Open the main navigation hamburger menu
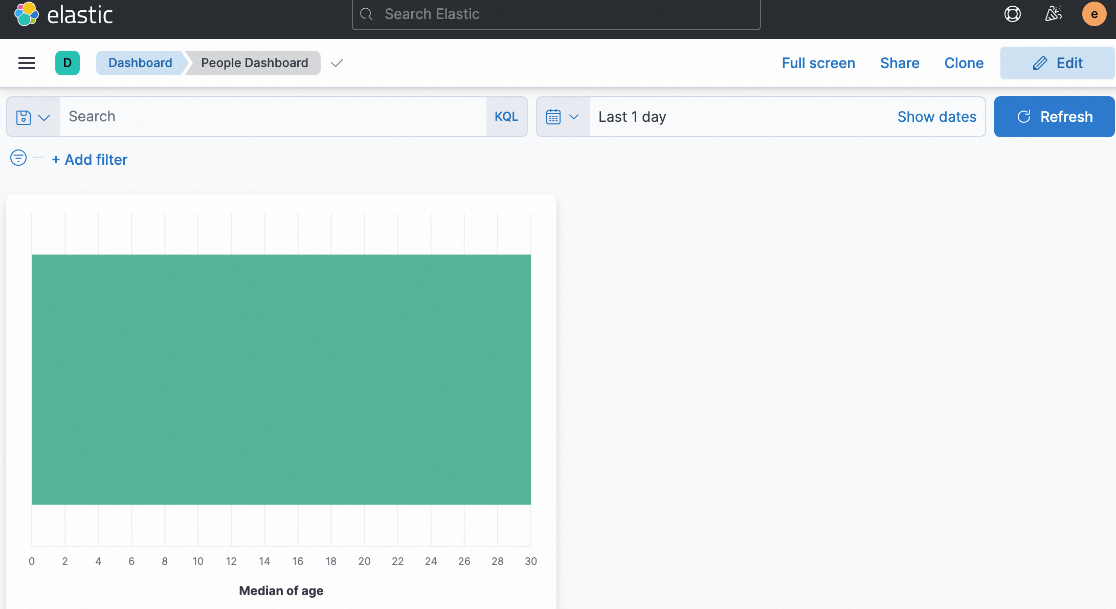 (x=27, y=63)
